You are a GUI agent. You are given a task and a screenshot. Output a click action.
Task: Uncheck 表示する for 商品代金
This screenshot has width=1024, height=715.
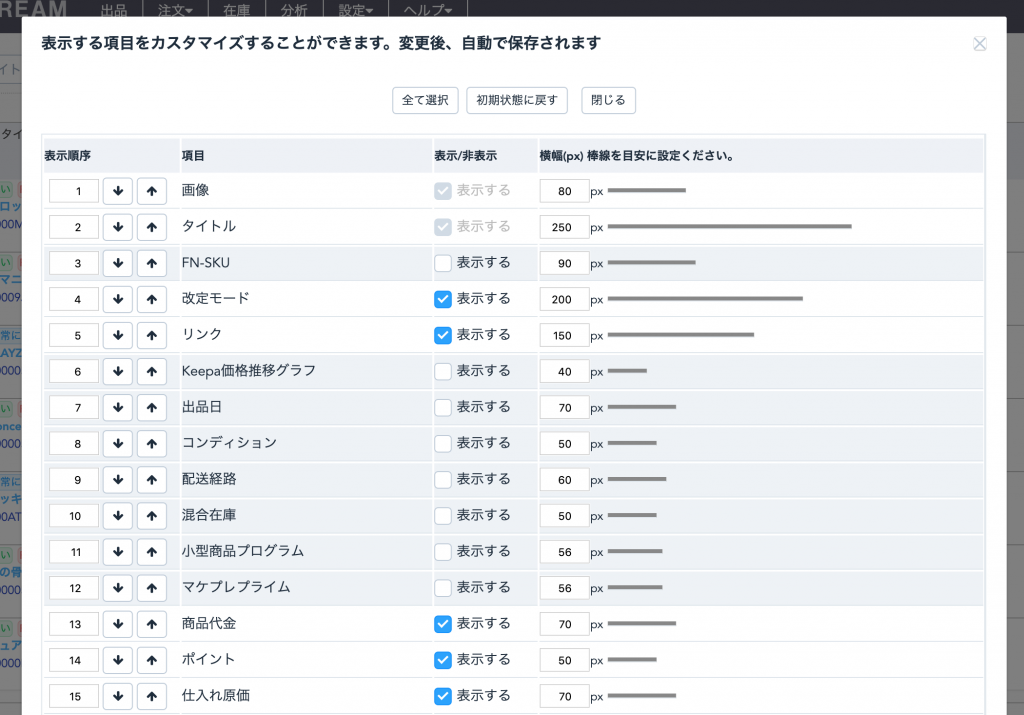443,624
